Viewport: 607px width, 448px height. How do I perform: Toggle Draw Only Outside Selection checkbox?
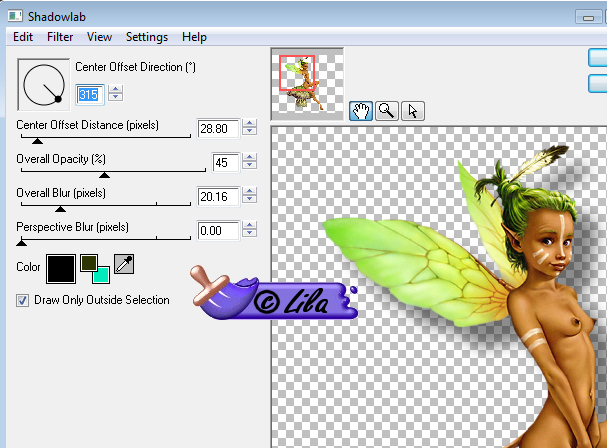point(22,300)
